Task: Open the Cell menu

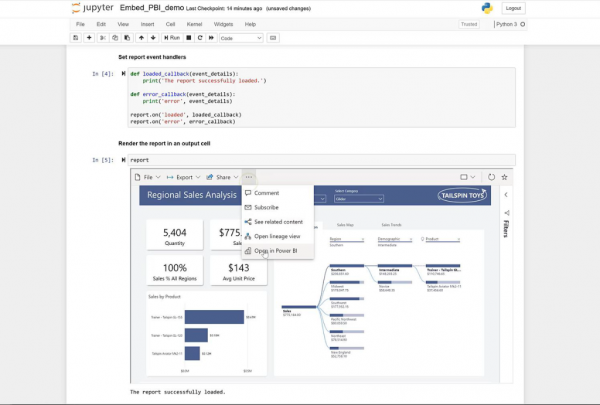Action: [x=170, y=24]
